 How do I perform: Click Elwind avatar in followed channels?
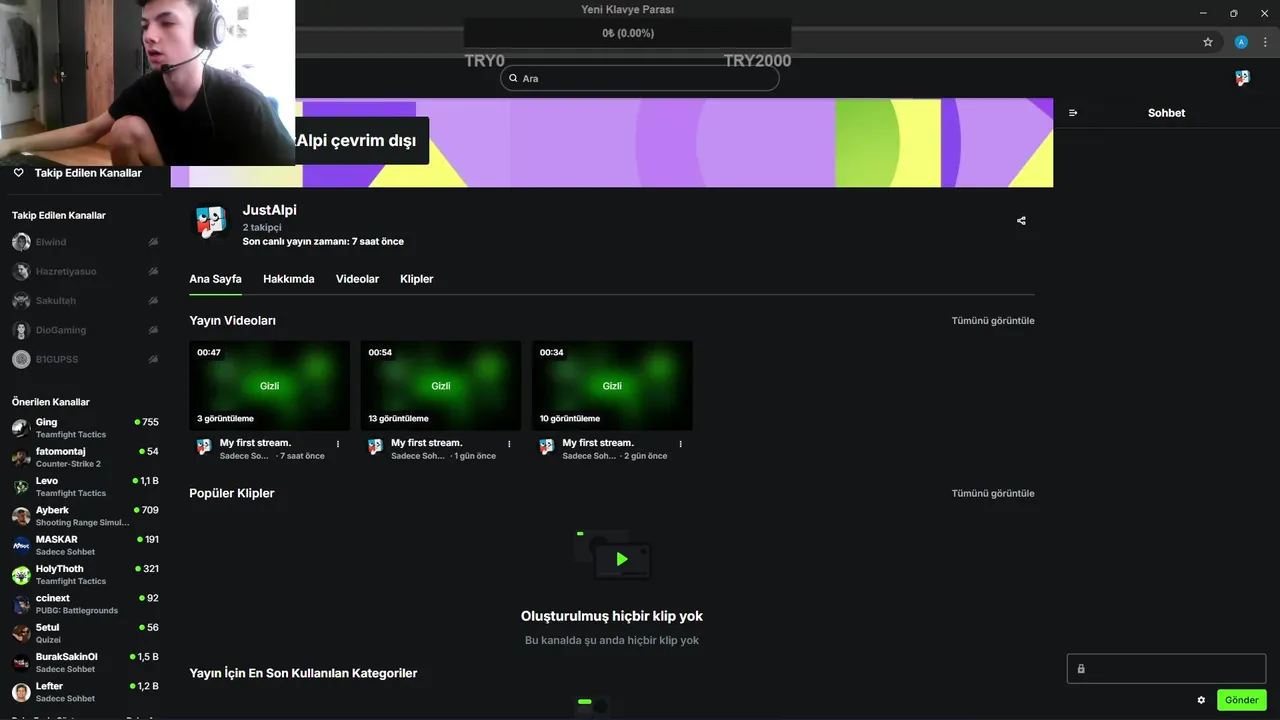tap(21, 242)
